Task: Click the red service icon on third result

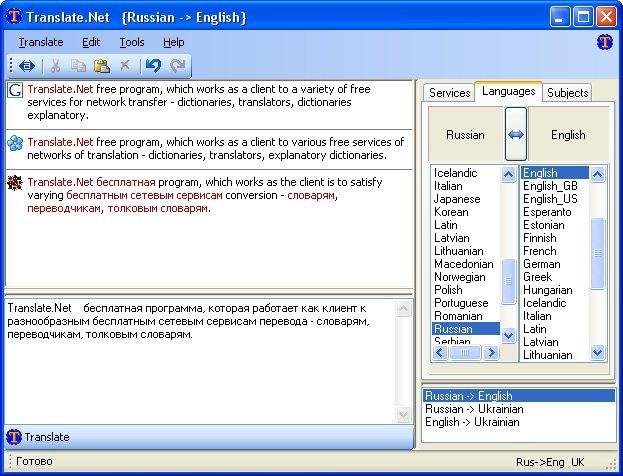Action: (x=15, y=183)
